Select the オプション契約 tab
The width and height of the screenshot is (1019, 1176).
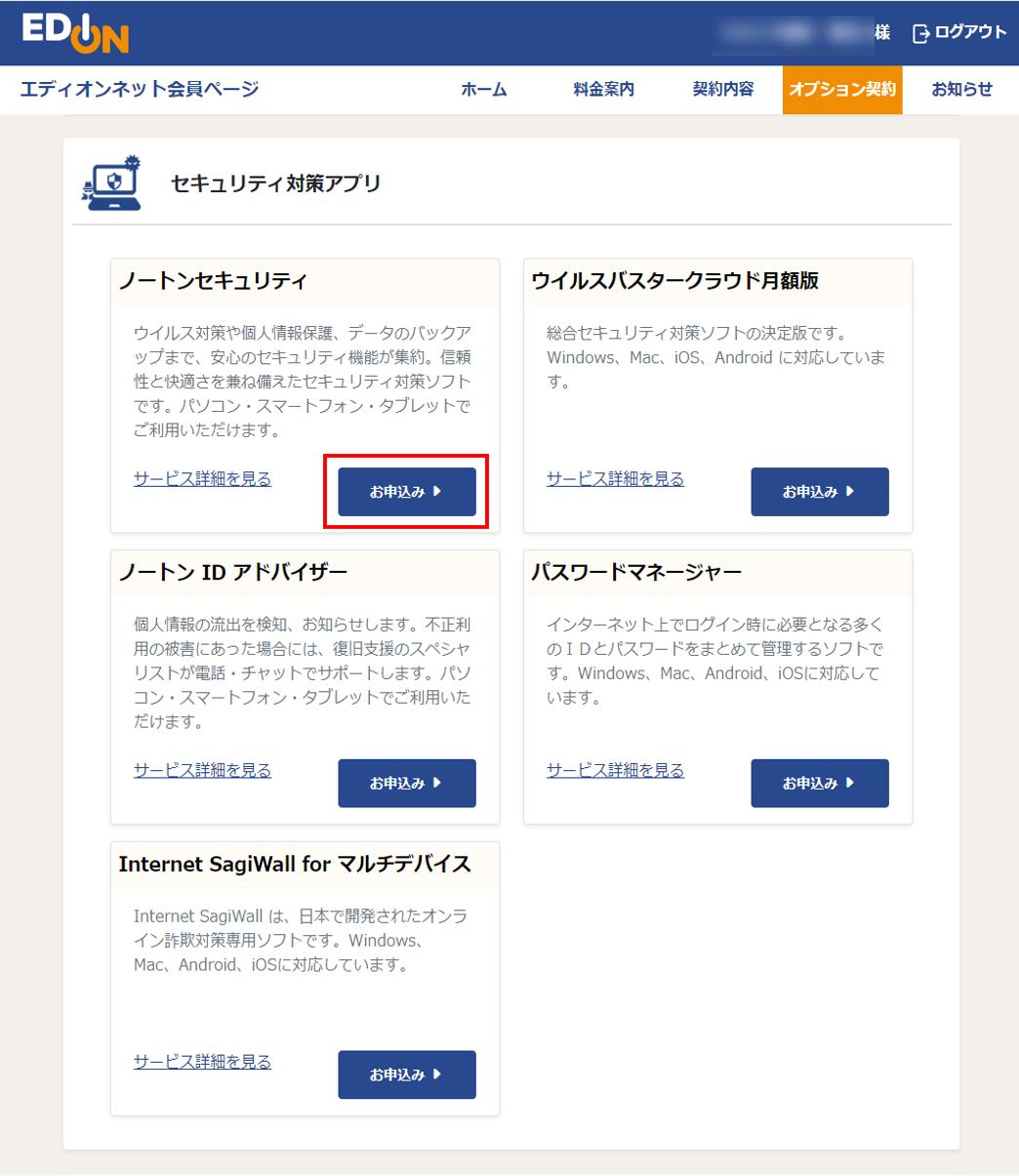point(842,90)
